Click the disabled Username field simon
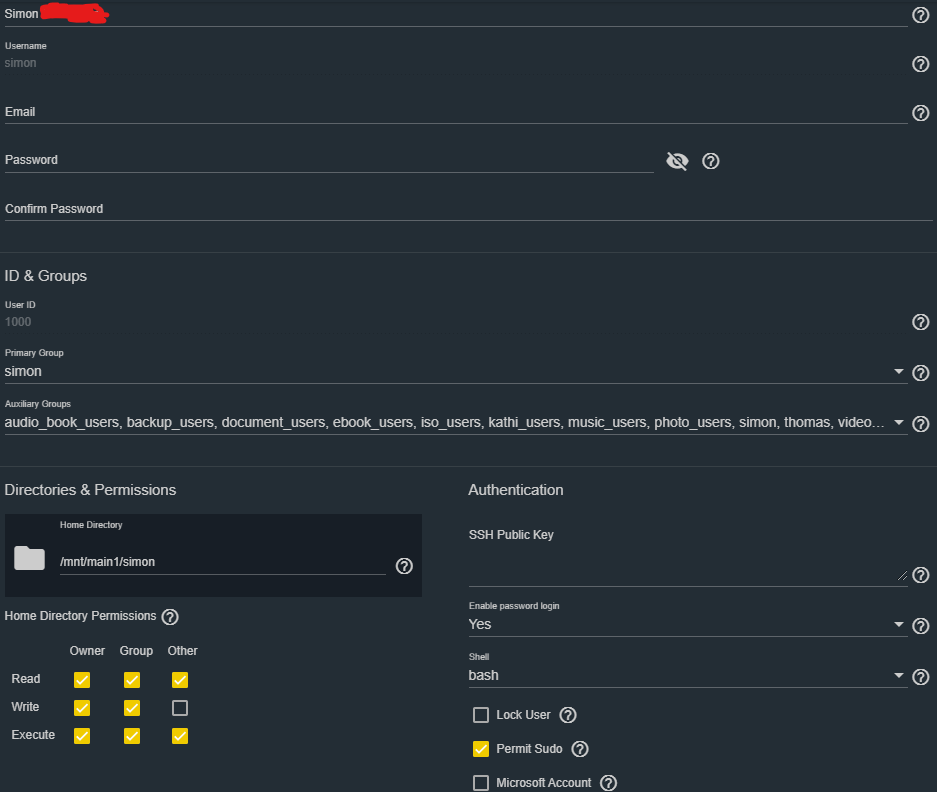This screenshot has width=937, height=792. click(456, 63)
